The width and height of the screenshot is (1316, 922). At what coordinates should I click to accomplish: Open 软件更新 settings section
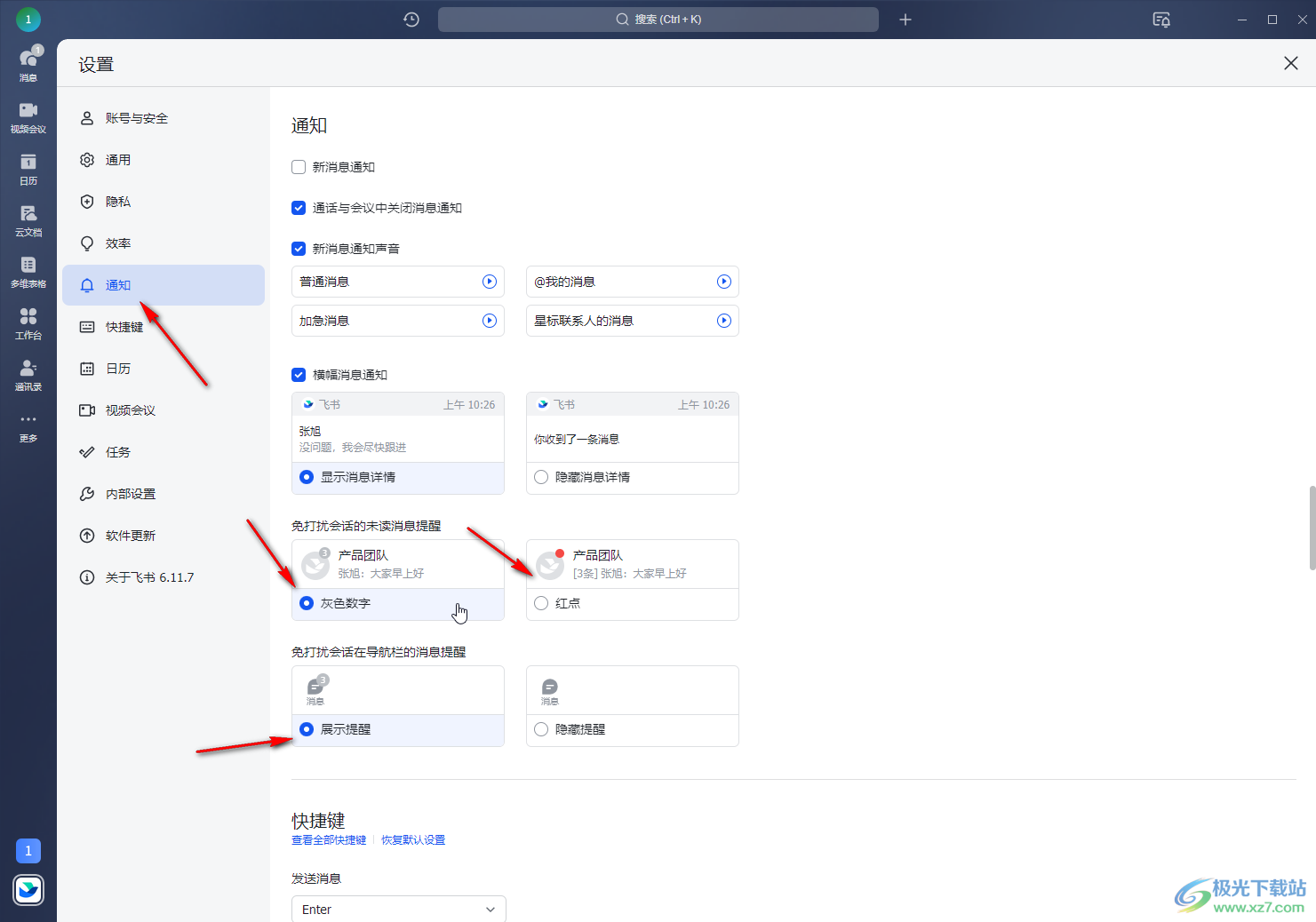164,536
